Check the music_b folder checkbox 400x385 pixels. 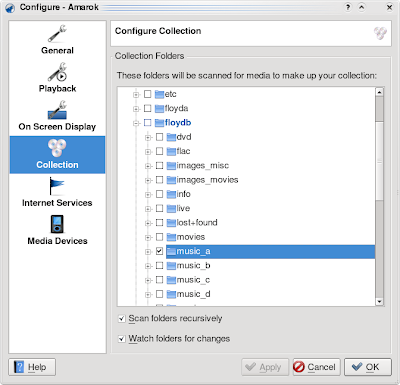pos(160,266)
